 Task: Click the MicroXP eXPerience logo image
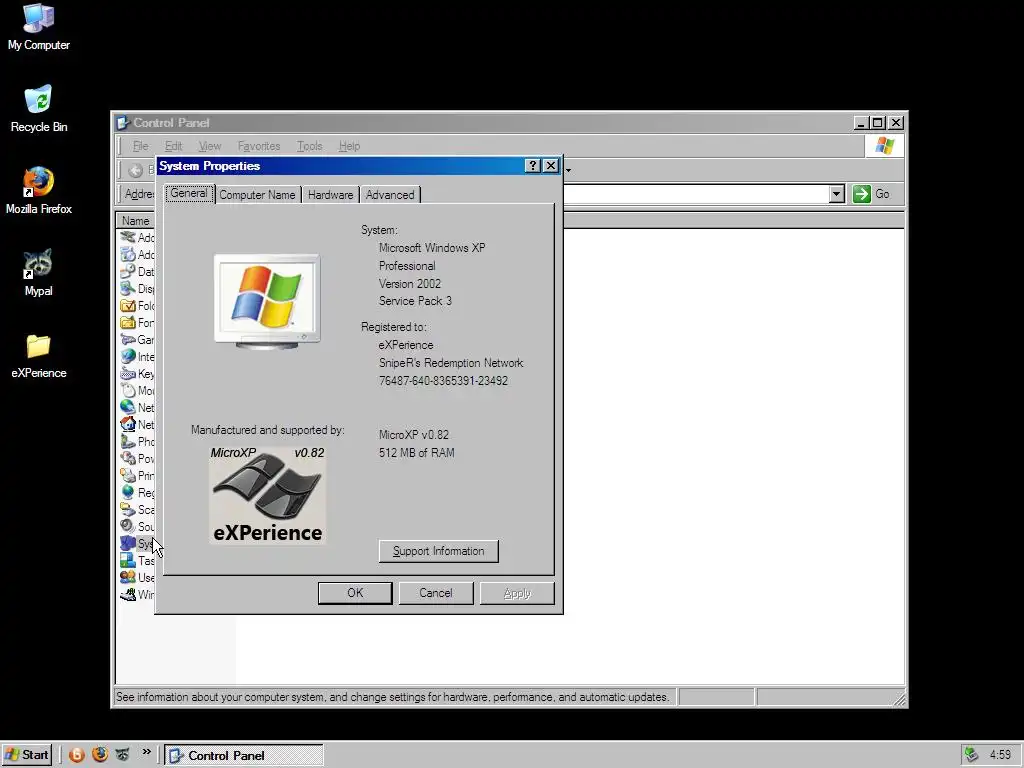(268, 495)
